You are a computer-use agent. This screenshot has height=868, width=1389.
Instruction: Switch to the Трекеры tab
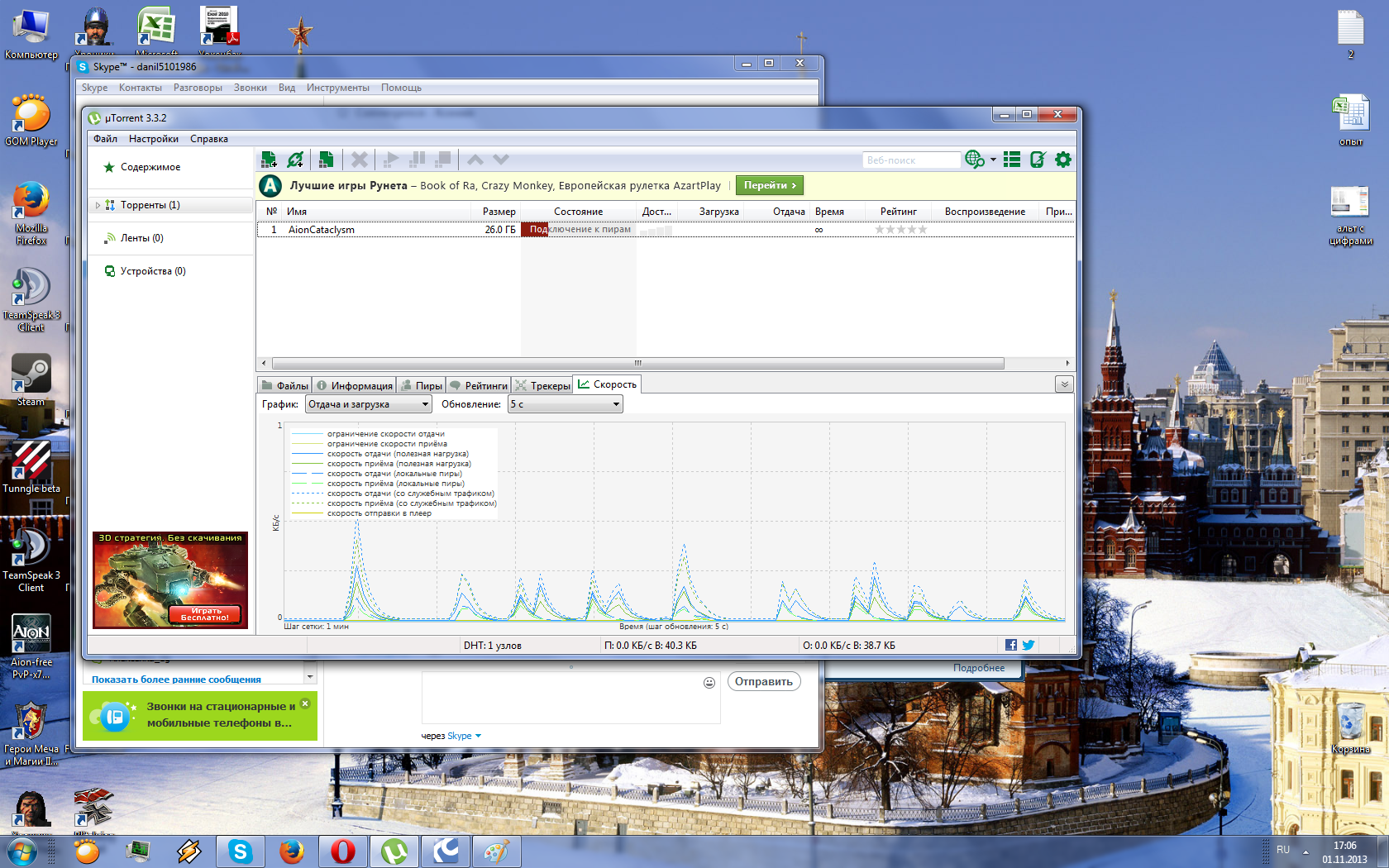(542, 386)
